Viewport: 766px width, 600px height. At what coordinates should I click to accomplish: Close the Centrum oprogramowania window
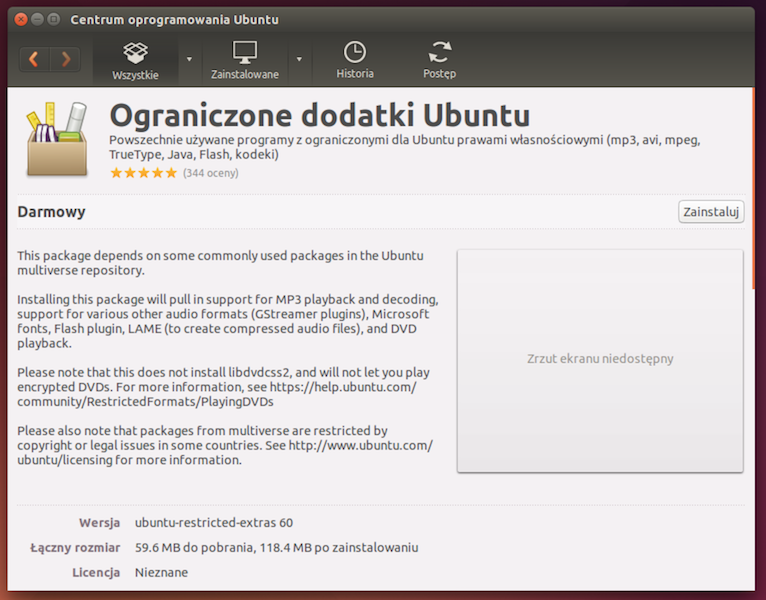21,20
